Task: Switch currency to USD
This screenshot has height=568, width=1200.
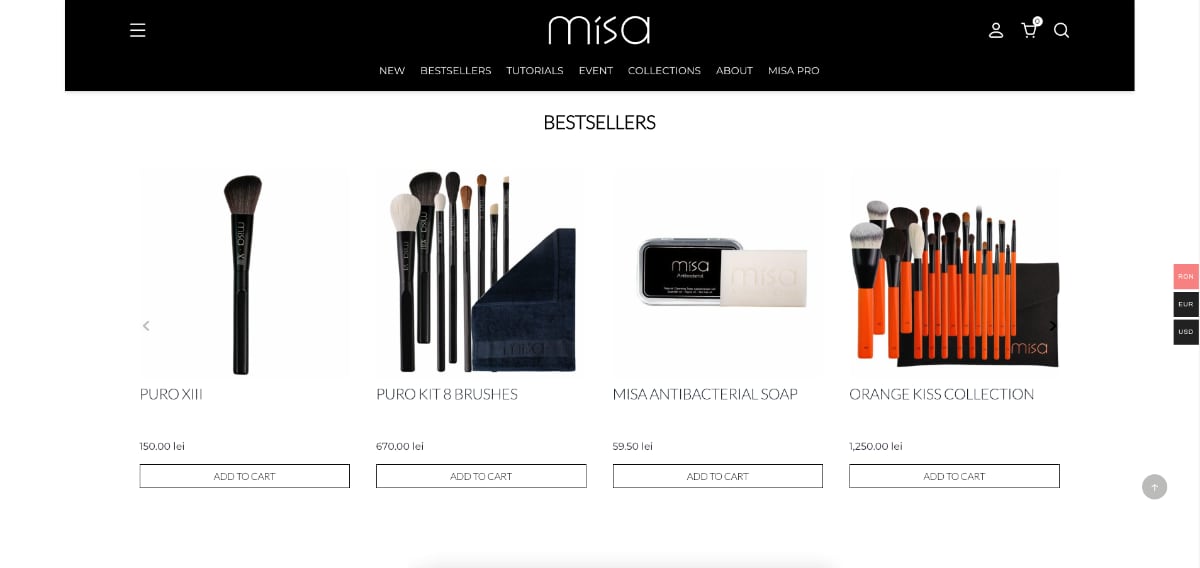Action: coord(1186,332)
